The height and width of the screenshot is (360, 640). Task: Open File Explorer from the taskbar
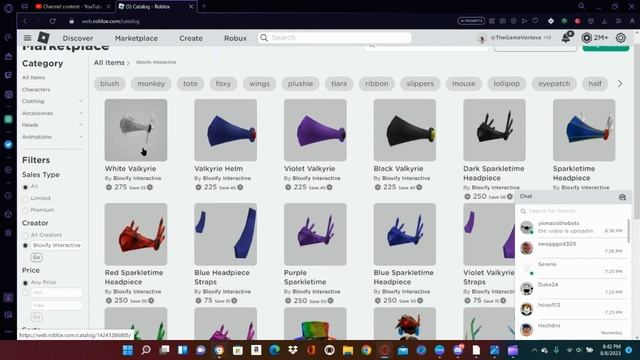tap(348, 350)
